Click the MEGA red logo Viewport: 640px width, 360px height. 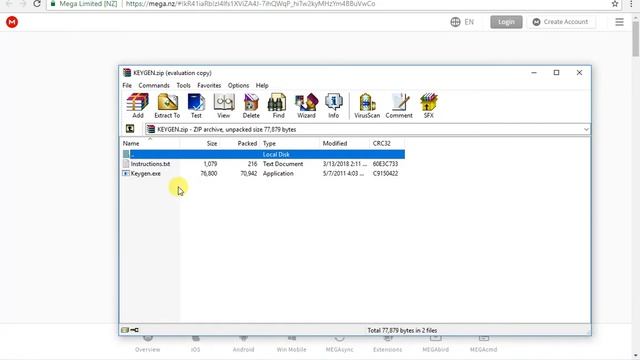point(12,22)
